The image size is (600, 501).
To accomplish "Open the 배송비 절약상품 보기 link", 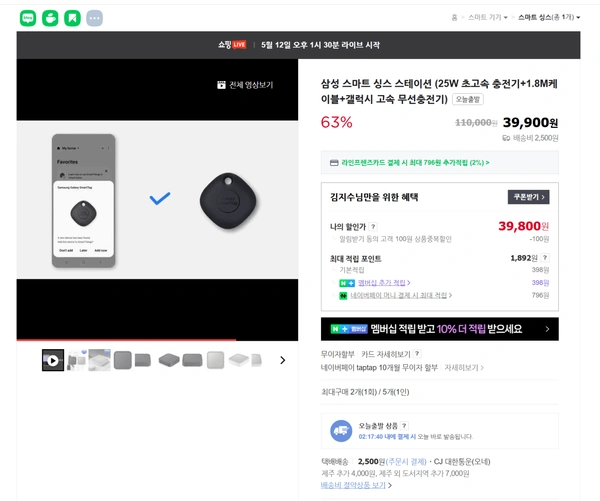I will (356, 485).
